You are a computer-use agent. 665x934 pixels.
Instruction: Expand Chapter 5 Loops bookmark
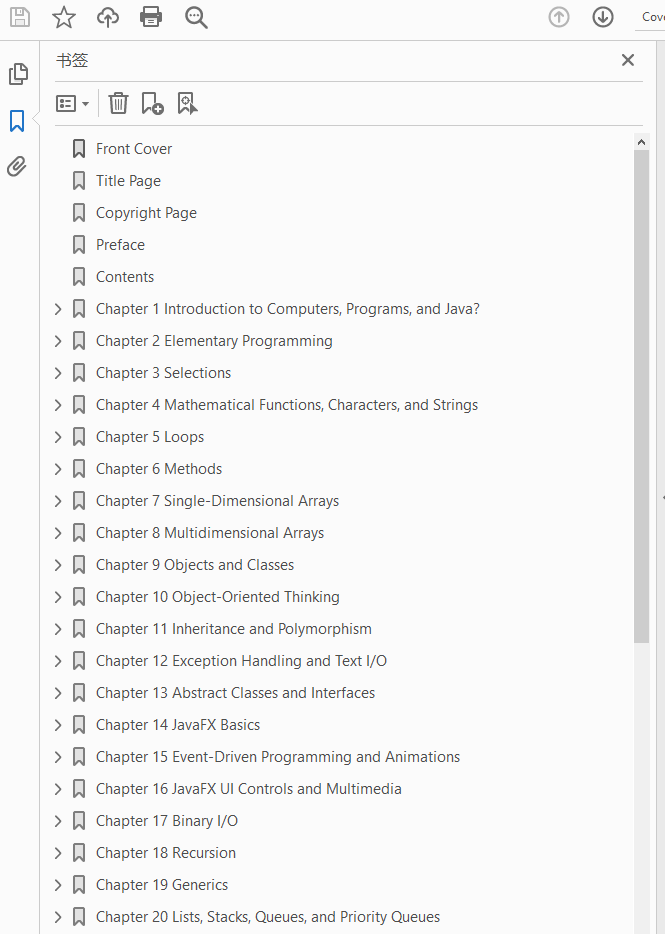pyautogui.click(x=58, y=437)
